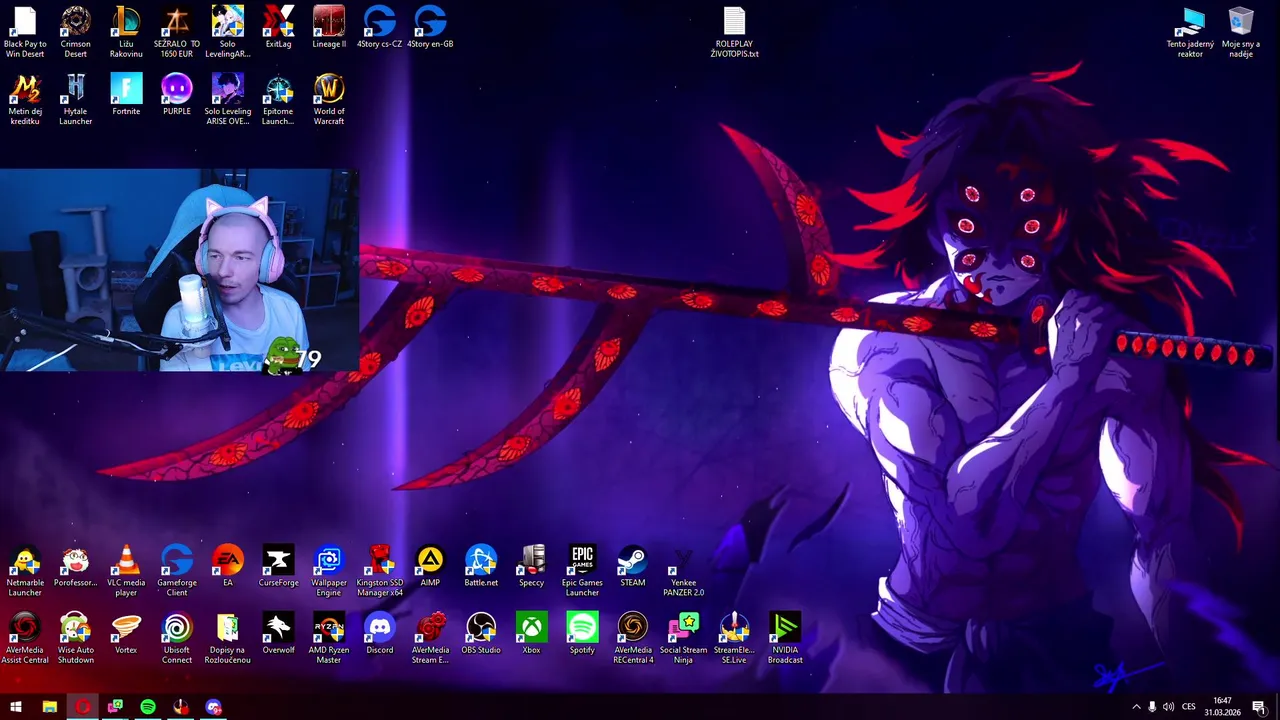The image size is (1280, 720).
Task: Open the notification center icon
Action: pos(1259,707)
